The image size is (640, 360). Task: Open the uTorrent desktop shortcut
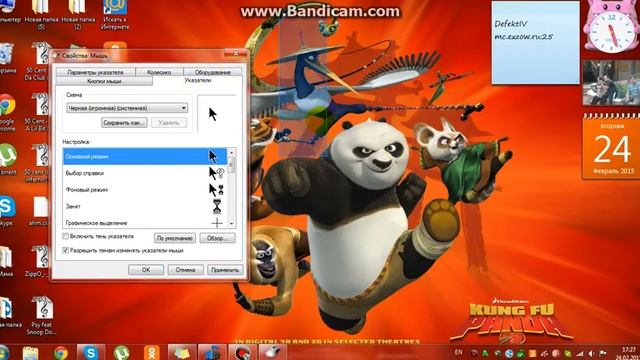click(7, 160)
